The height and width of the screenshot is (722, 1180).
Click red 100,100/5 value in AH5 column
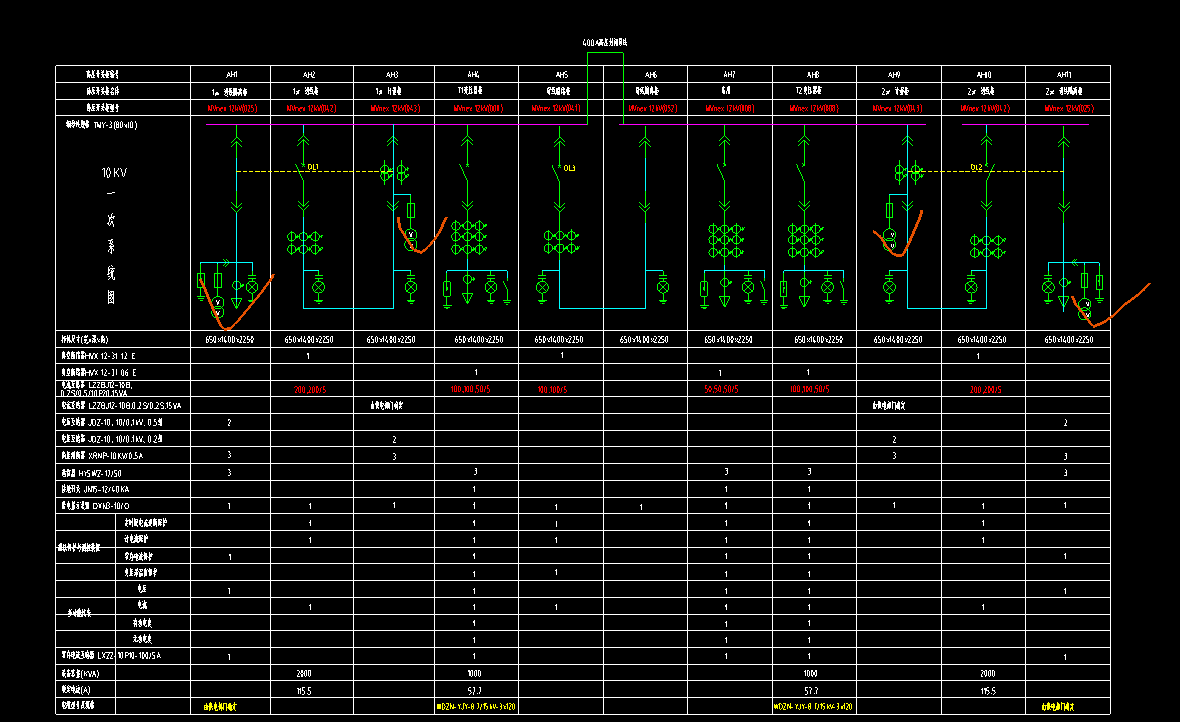click(553, 389)
